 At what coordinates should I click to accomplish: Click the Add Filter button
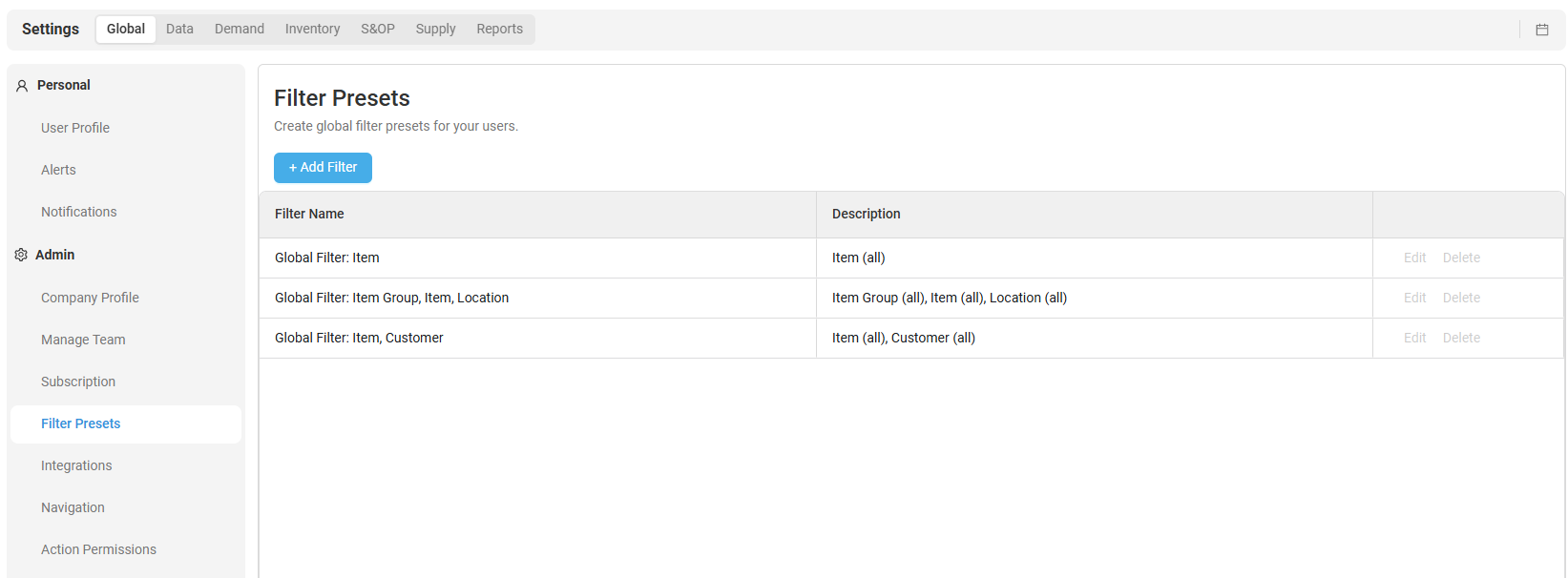(323, 167)
